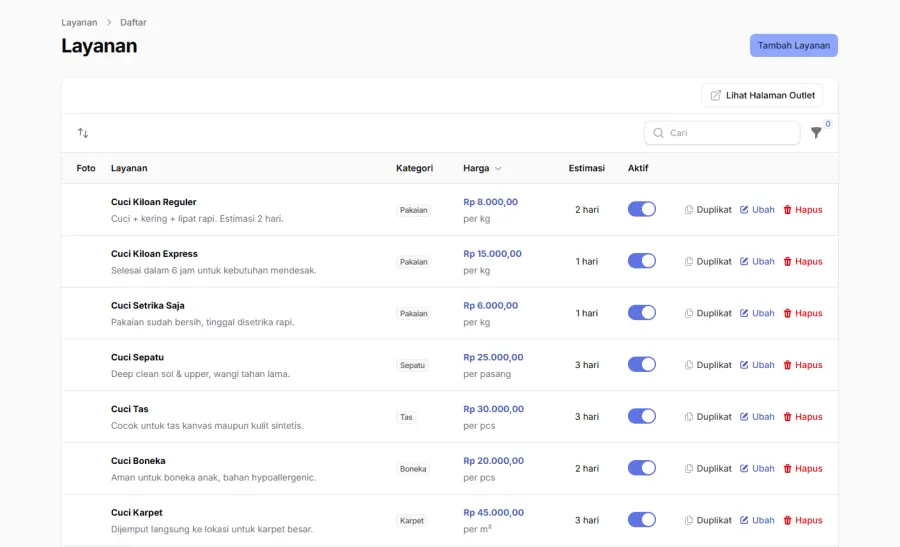Delete Cuci Kiloan Reguler with Hapus
This screenshot has width=900, height=547.
802,210
